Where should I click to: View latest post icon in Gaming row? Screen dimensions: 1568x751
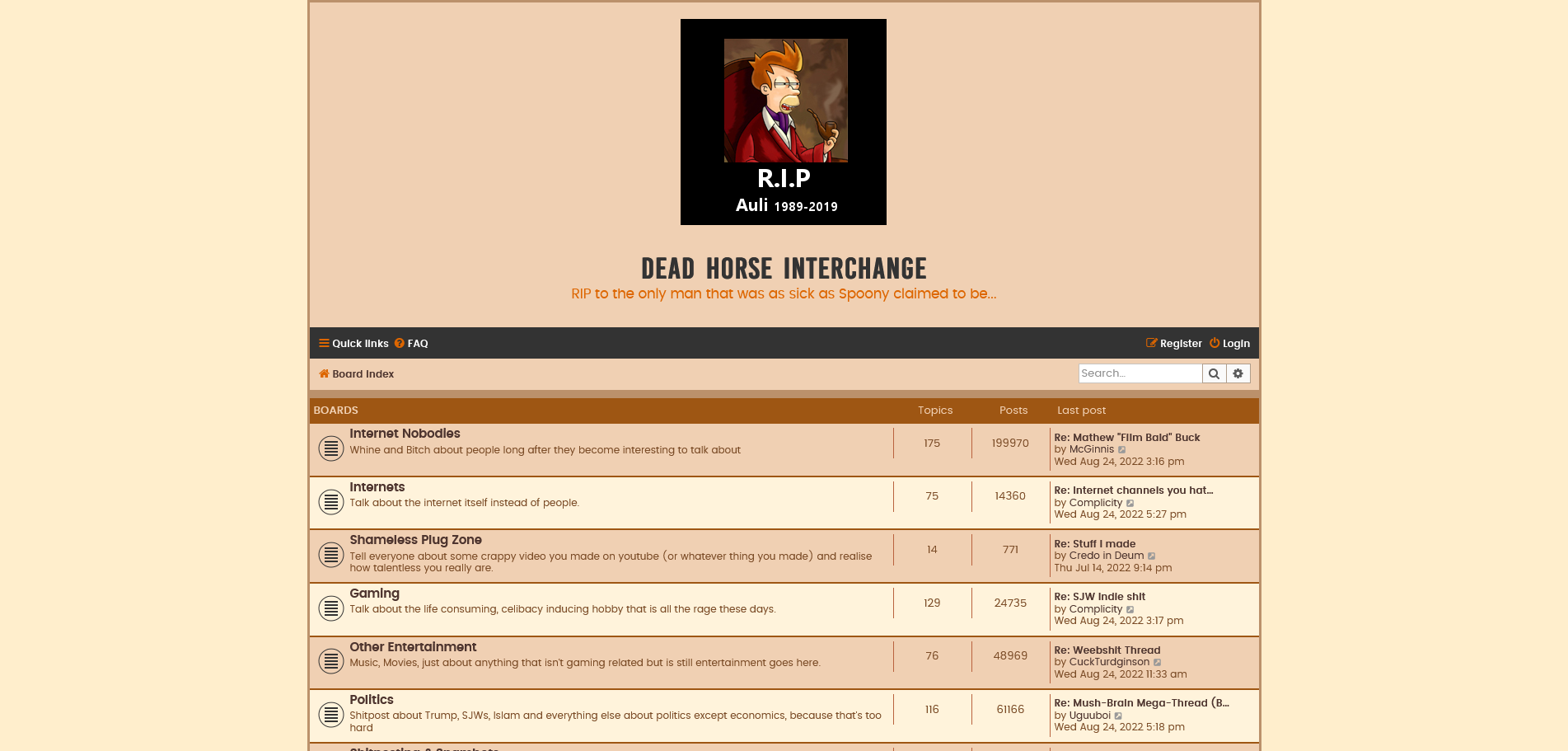1130,610
